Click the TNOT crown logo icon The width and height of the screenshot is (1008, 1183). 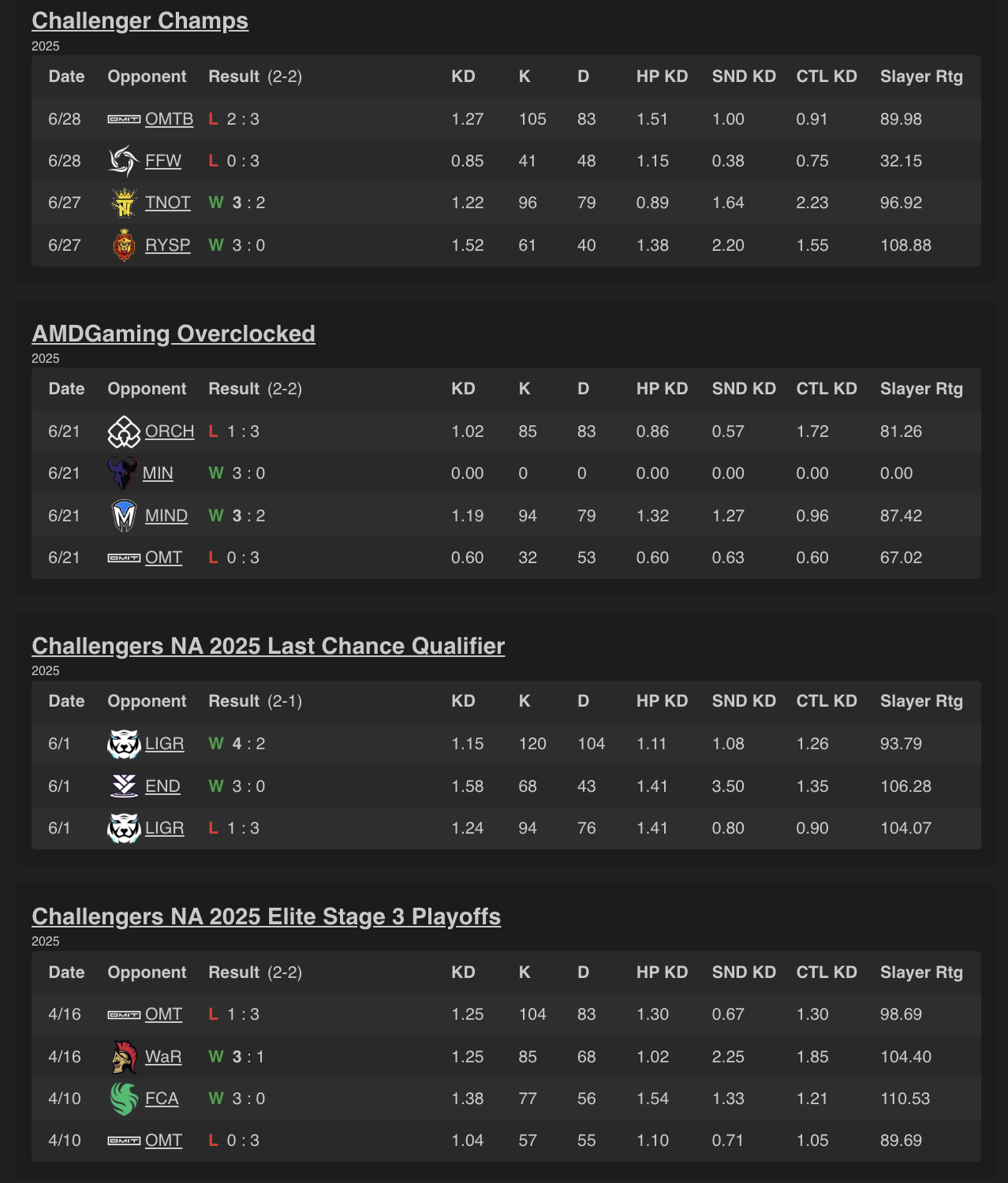pos(124,203)
